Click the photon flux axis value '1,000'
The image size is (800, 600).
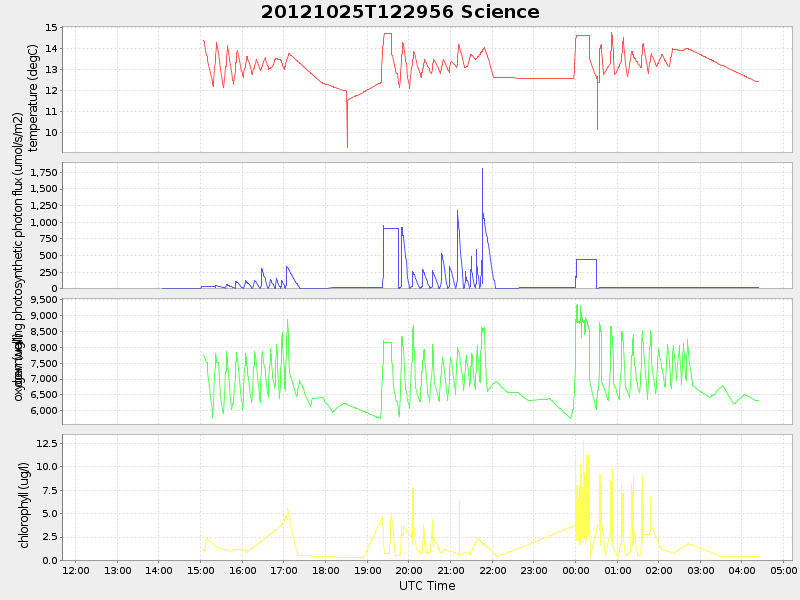click(44, 222)
